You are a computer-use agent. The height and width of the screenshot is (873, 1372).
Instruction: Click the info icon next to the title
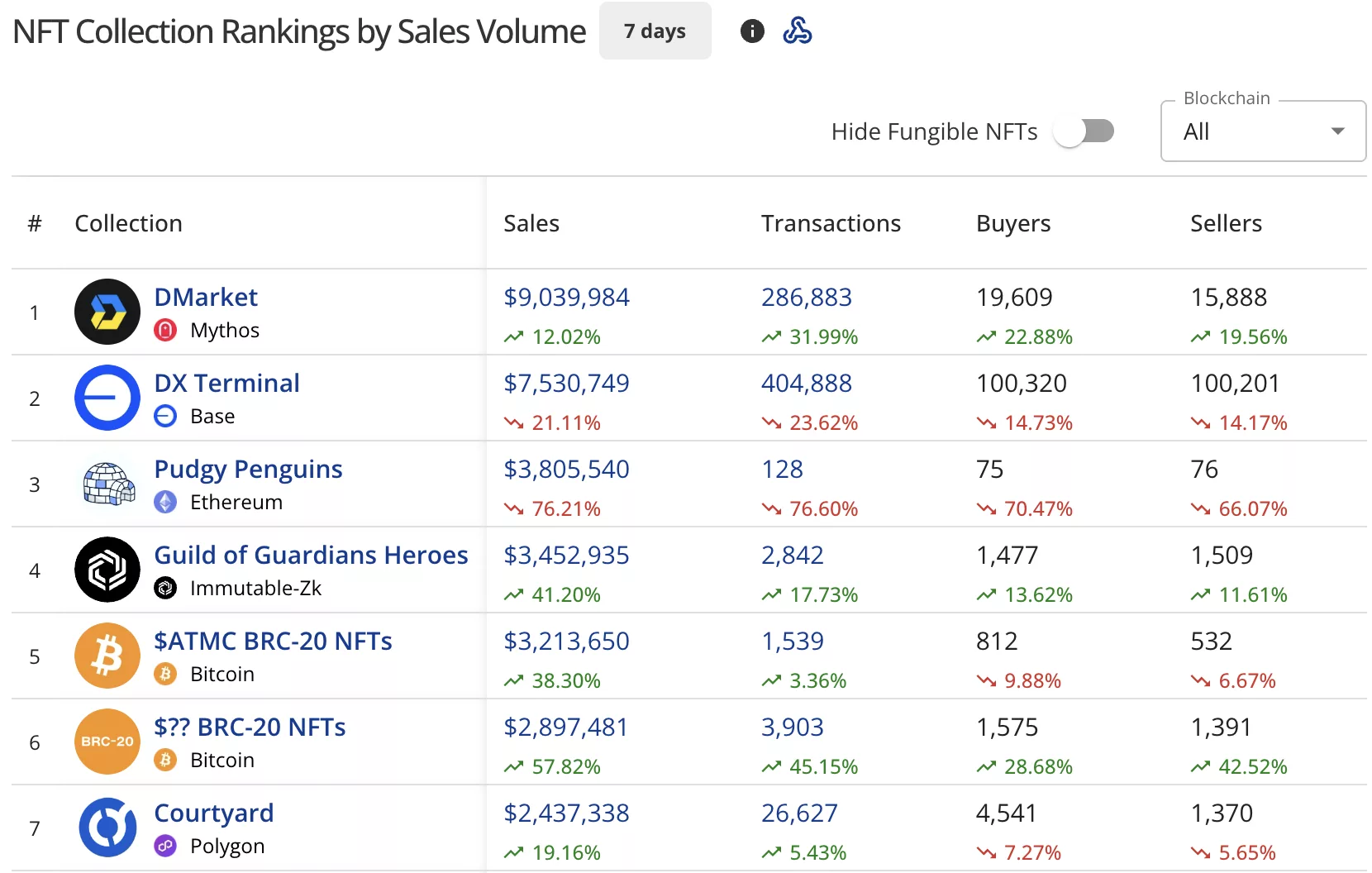tap(751, 31)
